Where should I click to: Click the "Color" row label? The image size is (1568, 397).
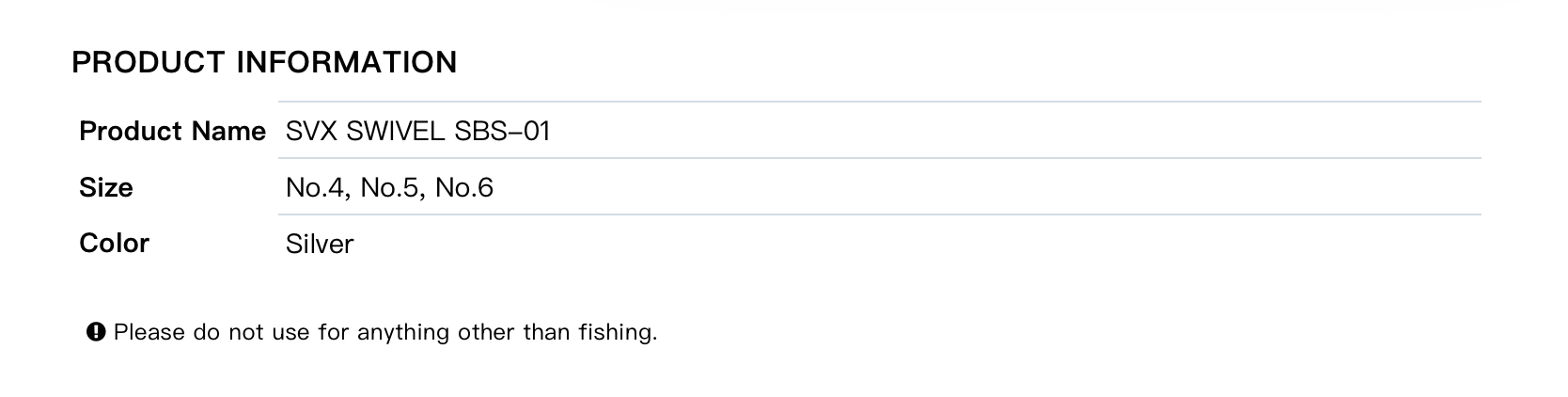114,243
